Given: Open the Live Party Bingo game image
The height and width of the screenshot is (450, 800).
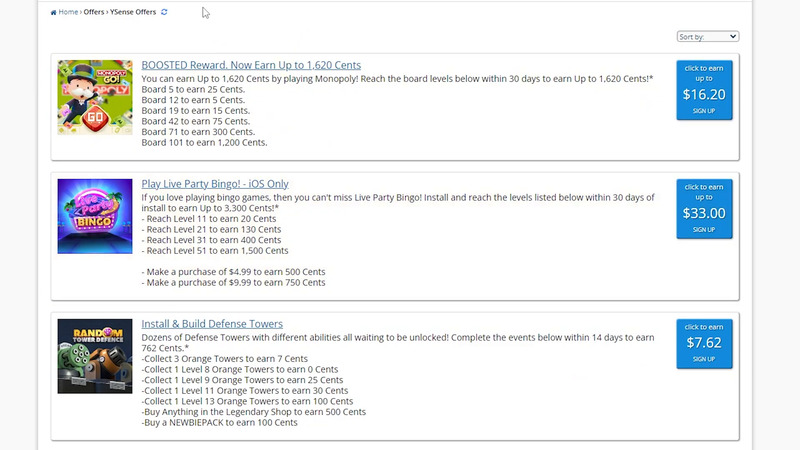Looking at the screenshot, I should (x=95, y=216).
